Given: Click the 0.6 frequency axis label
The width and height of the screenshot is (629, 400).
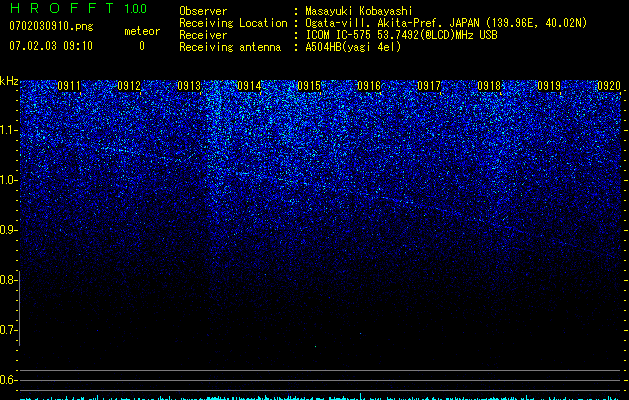Looking at the screenshot, I should tap(8, 380).
